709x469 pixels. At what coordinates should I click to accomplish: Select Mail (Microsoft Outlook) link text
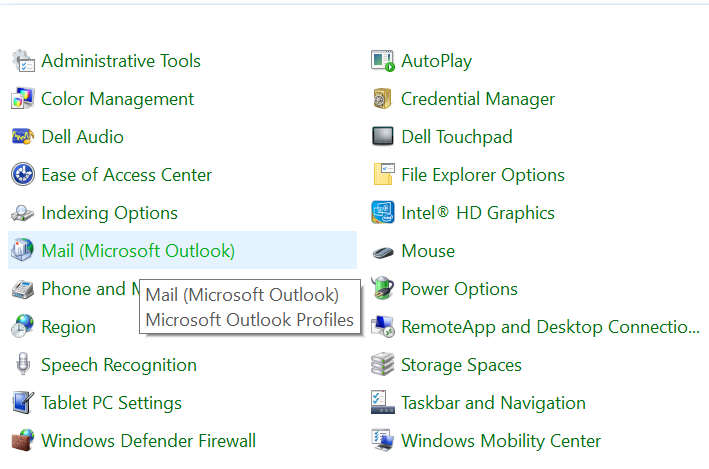click(138, 251)
